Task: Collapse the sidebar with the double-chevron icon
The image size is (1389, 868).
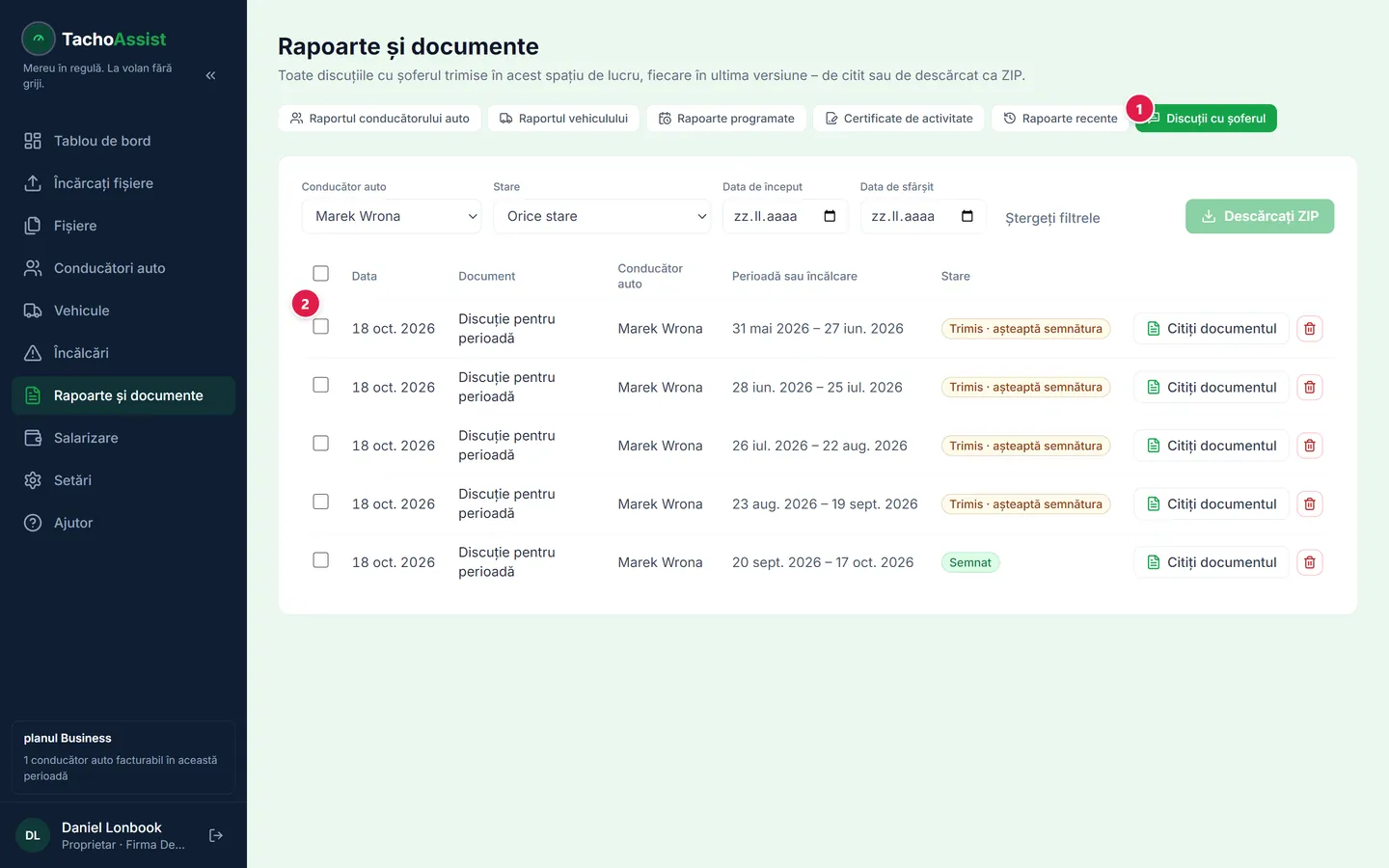Action: point(210,75)
